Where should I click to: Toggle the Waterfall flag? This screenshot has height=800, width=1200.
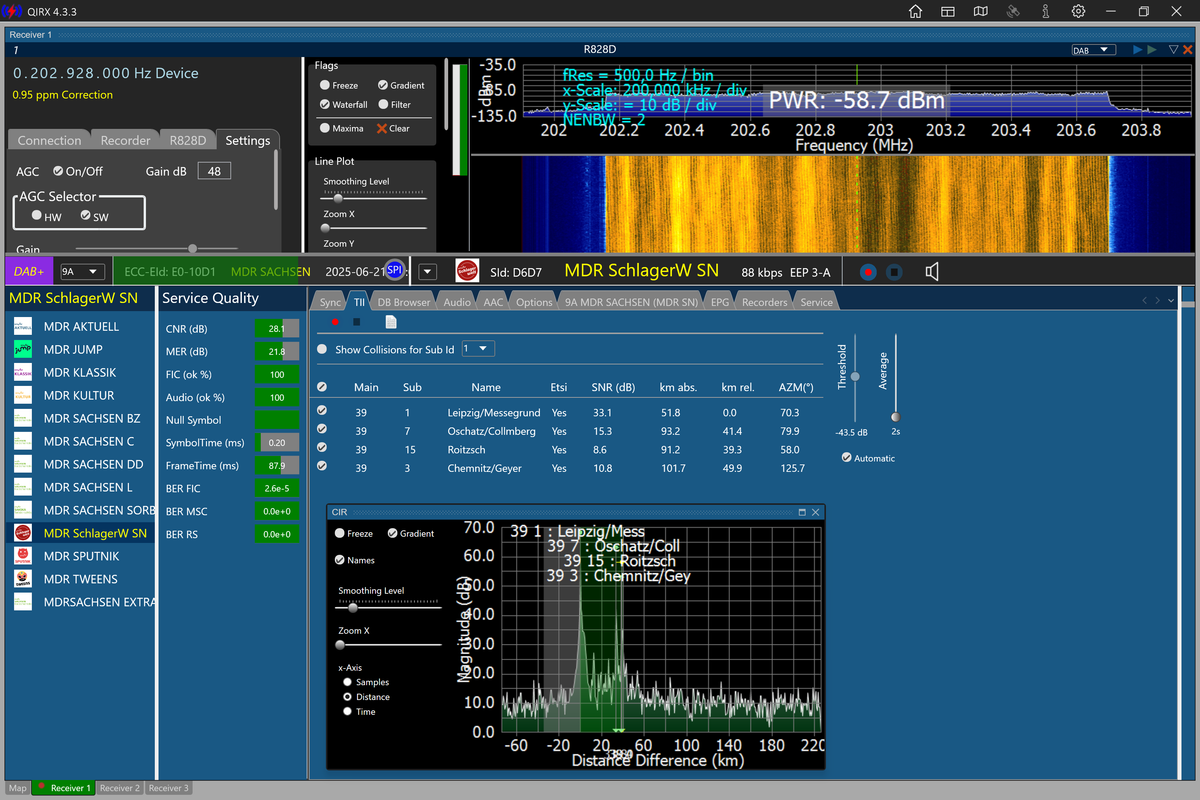coord(325,104)
